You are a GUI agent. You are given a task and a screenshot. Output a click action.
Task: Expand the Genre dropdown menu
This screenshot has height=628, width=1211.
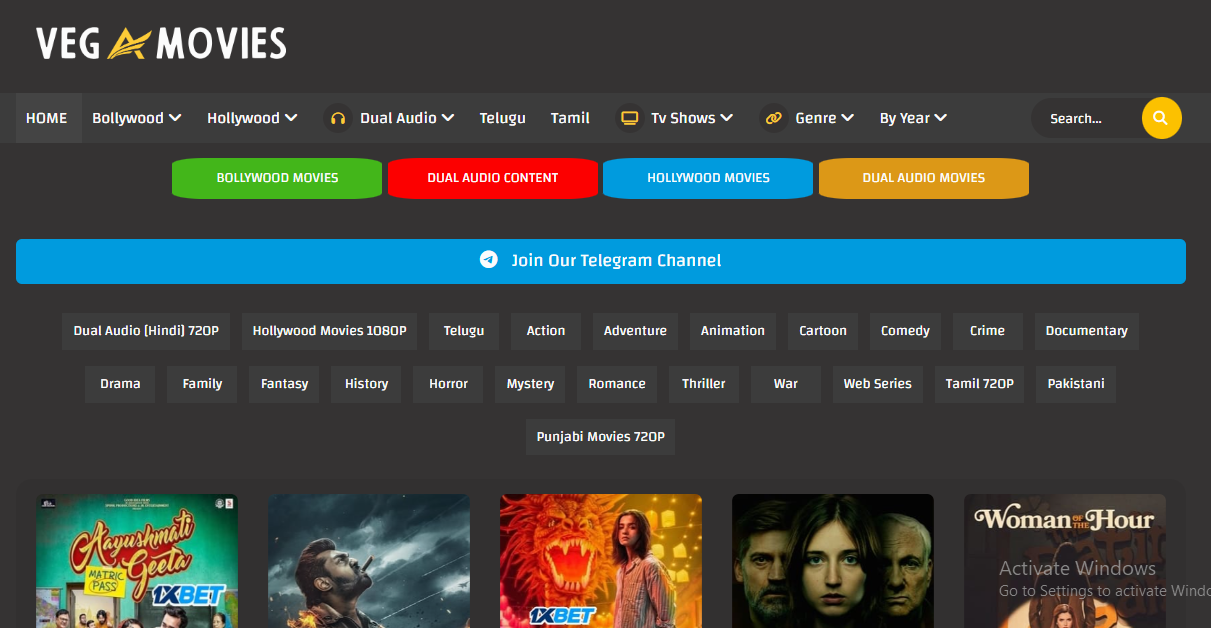click(x=824, y=118)
